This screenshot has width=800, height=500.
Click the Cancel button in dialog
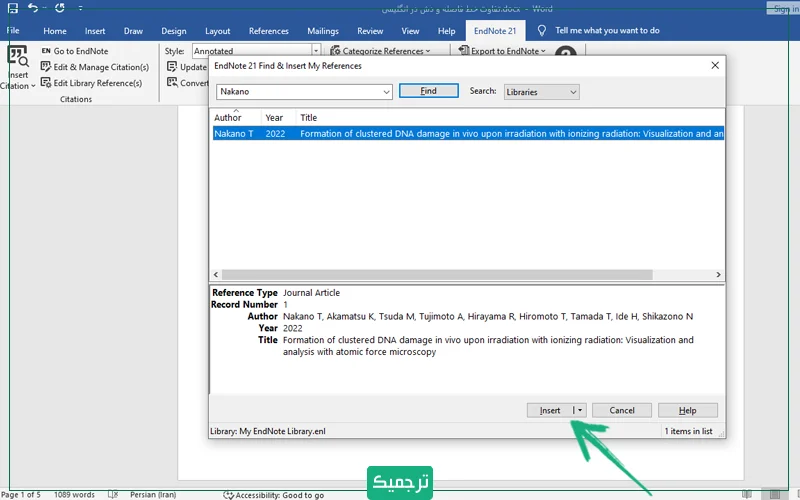[x=622, y=410]
